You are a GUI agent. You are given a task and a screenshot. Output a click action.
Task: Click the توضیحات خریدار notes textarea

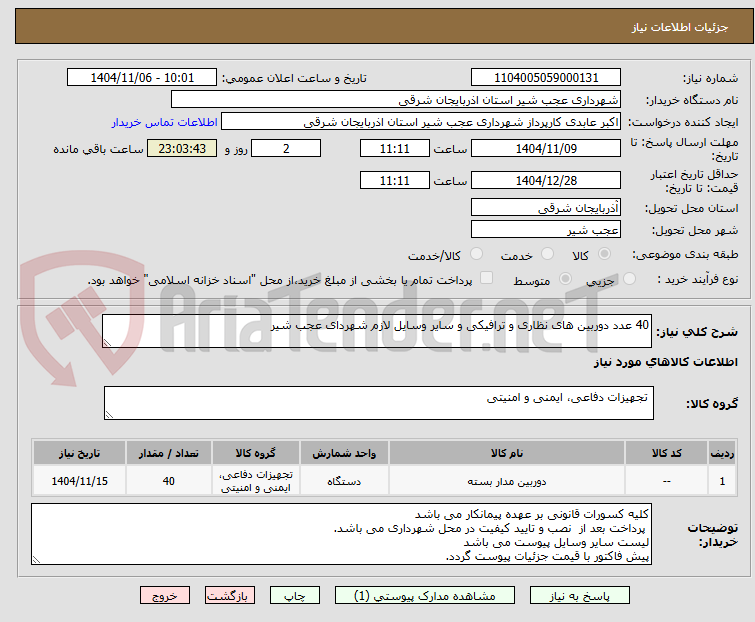click(341, 534)
